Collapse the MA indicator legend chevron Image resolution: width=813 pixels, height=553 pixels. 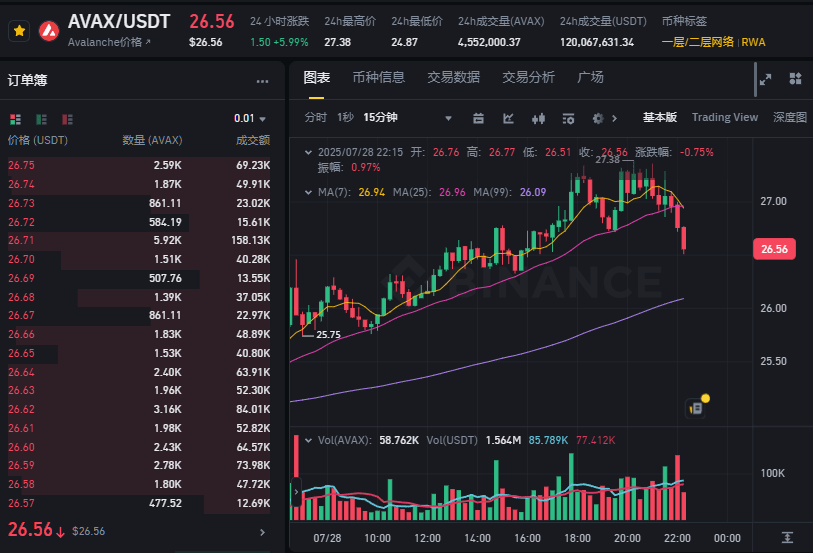[x=309, y=192]
